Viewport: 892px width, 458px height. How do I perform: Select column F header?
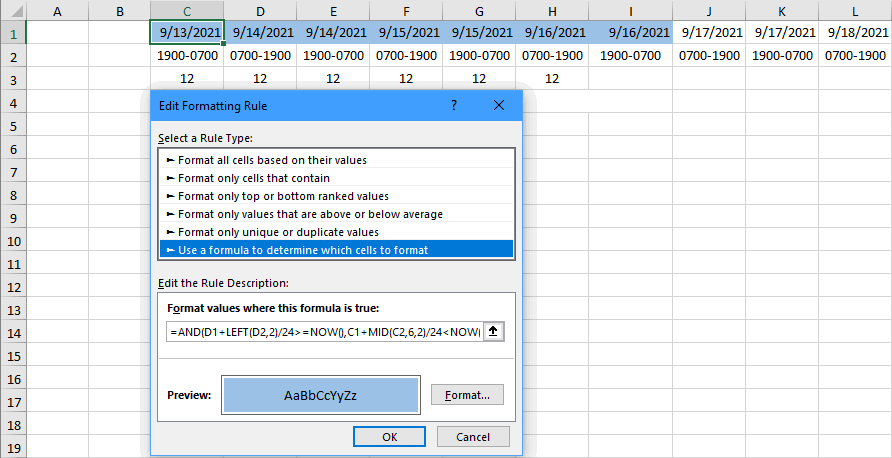pos(406,10)
